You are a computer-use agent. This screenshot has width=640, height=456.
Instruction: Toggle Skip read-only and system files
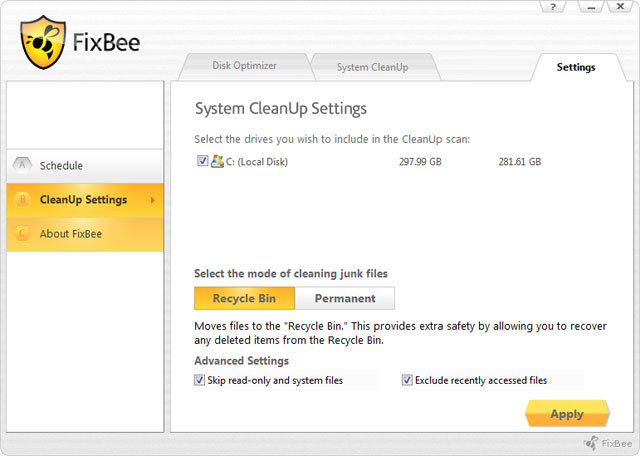[201, 380]
